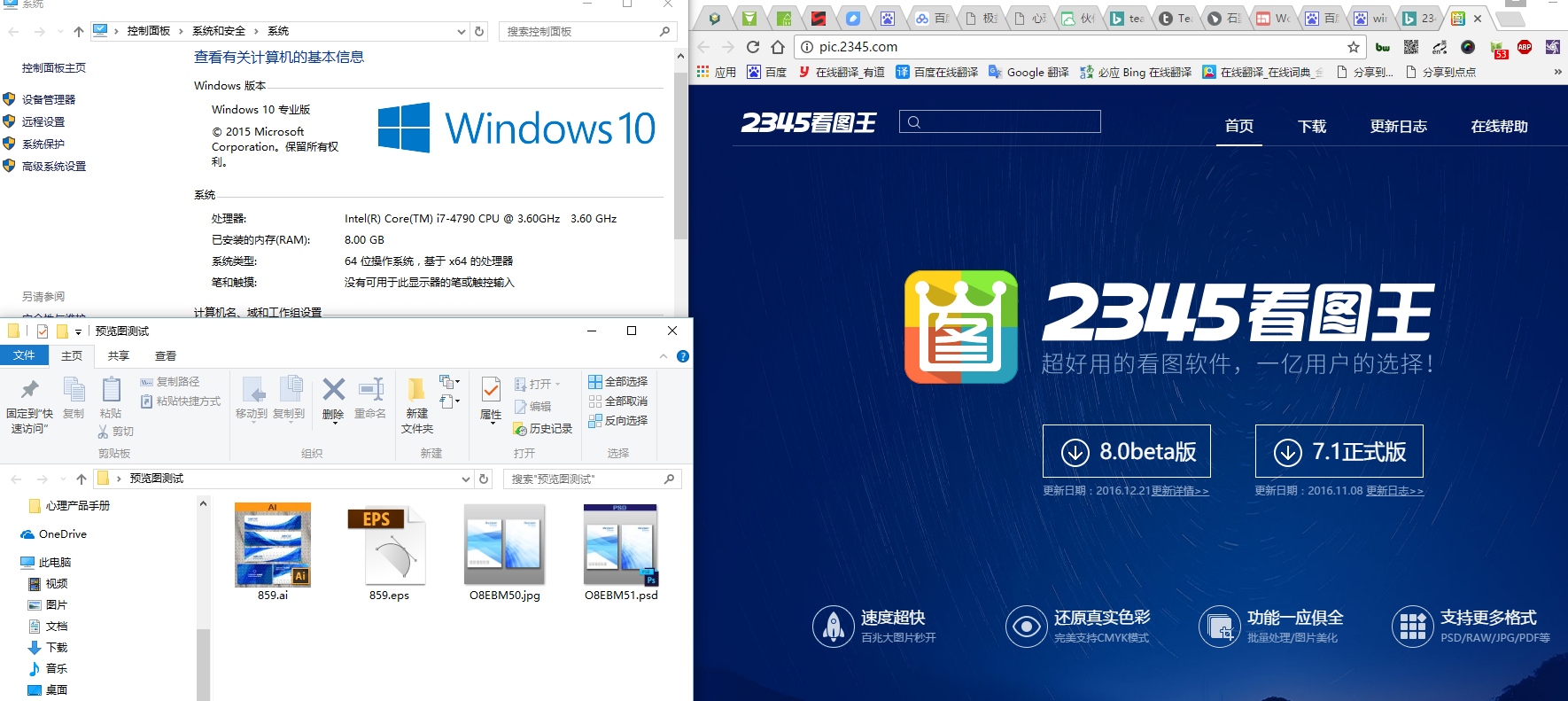Click the 7.1正式版 download button
This screenshot has width=1568, height=701.
pyautogui.click(x=1339, y=451)
